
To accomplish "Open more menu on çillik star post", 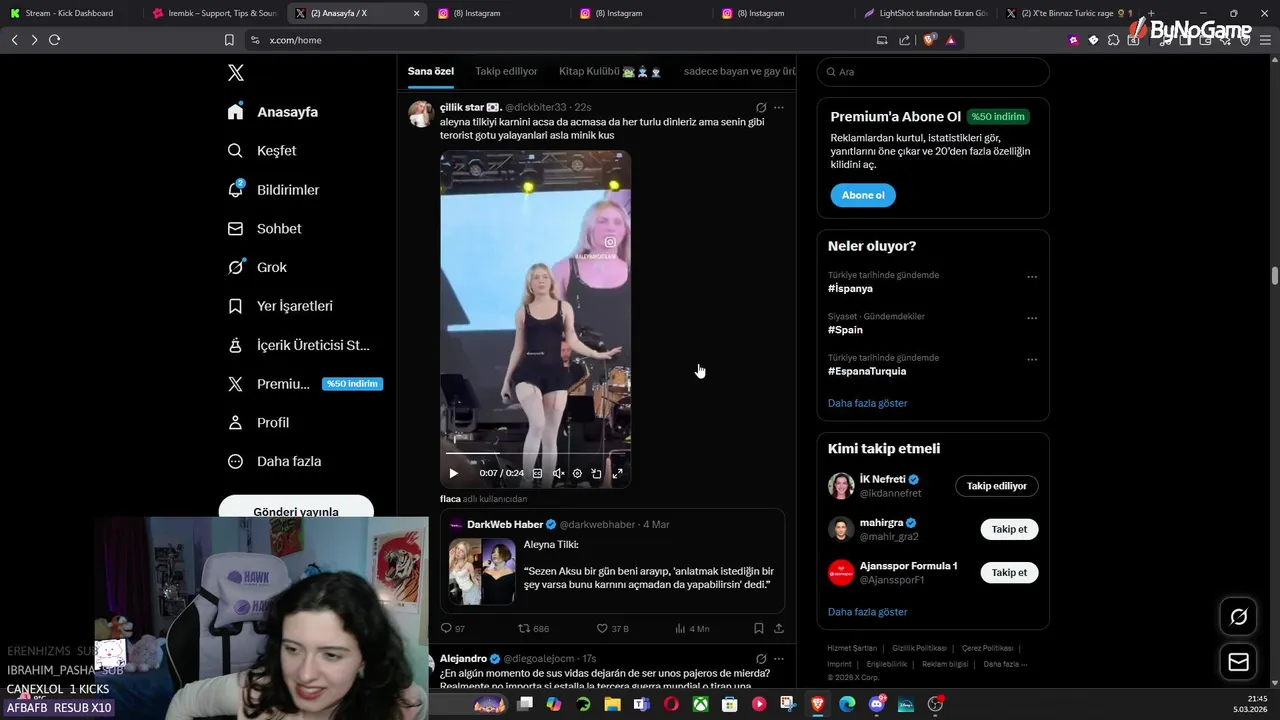I will tap(779, 108).
